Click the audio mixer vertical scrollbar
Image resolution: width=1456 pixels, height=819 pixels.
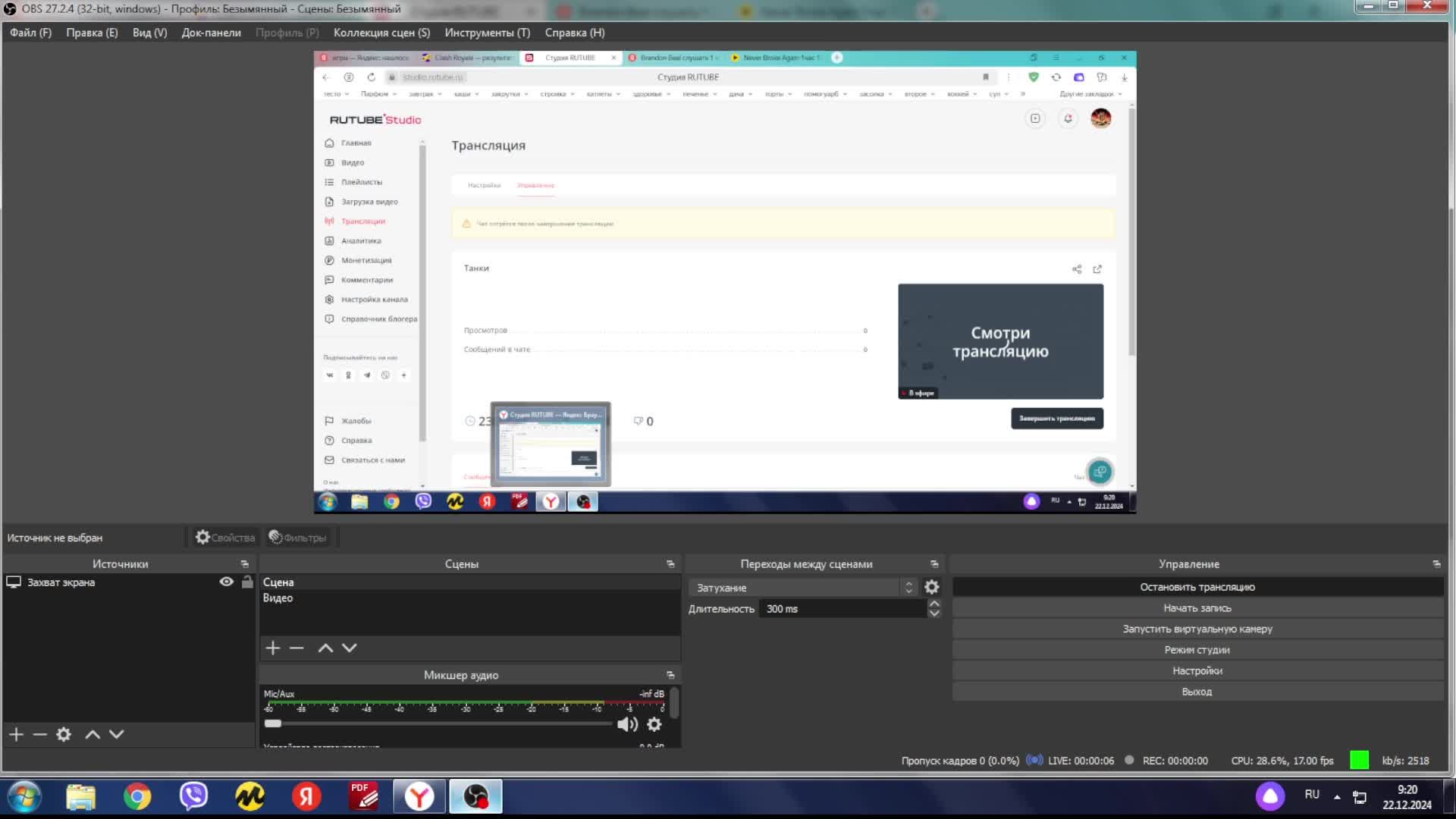[x=674, y=703]
